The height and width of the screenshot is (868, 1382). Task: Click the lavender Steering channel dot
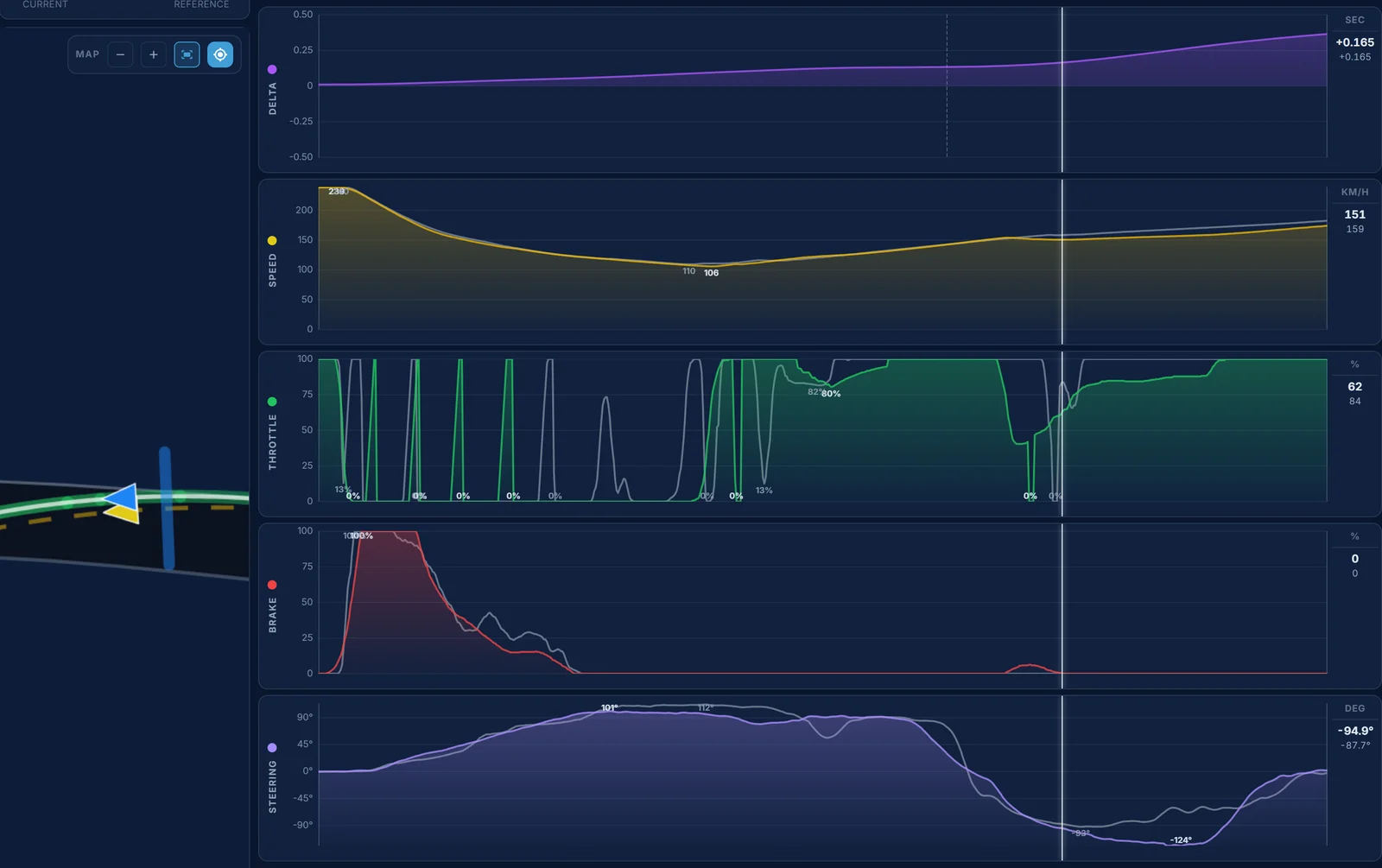(x=272, y=748)
